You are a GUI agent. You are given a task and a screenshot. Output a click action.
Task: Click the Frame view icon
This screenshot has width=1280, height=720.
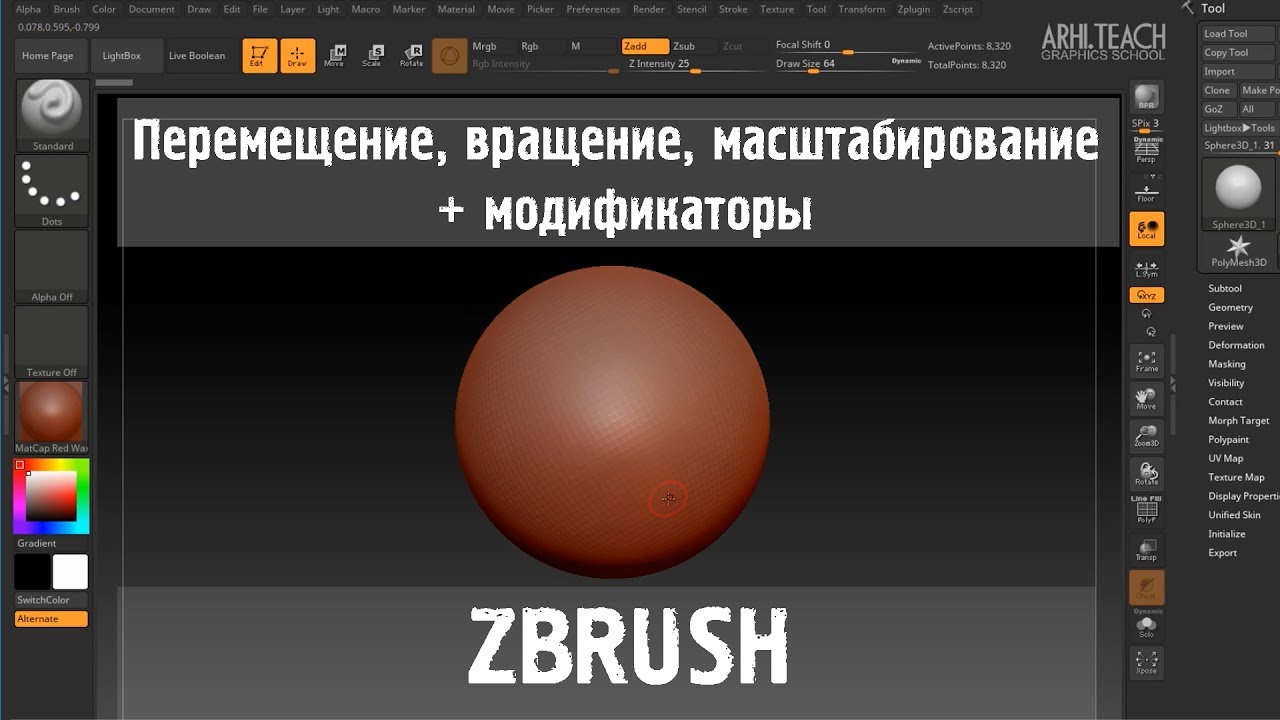click(1146, 361)
